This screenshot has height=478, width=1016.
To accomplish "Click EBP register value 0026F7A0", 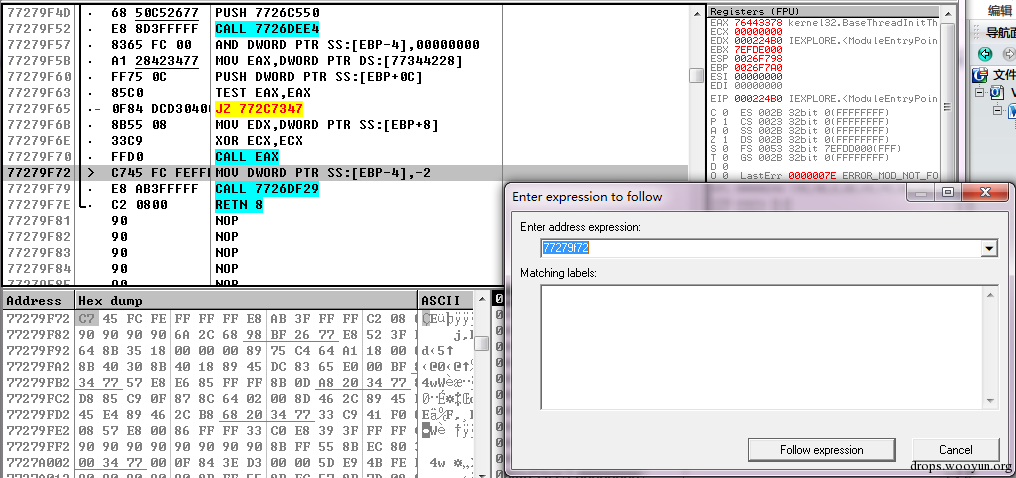I will (759, 67).
